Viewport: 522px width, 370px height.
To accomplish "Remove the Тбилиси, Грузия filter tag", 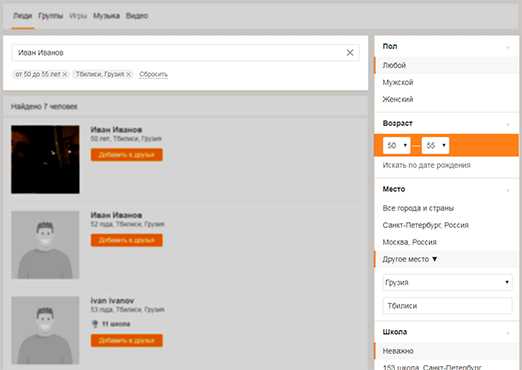I will [x=128, y=74].
